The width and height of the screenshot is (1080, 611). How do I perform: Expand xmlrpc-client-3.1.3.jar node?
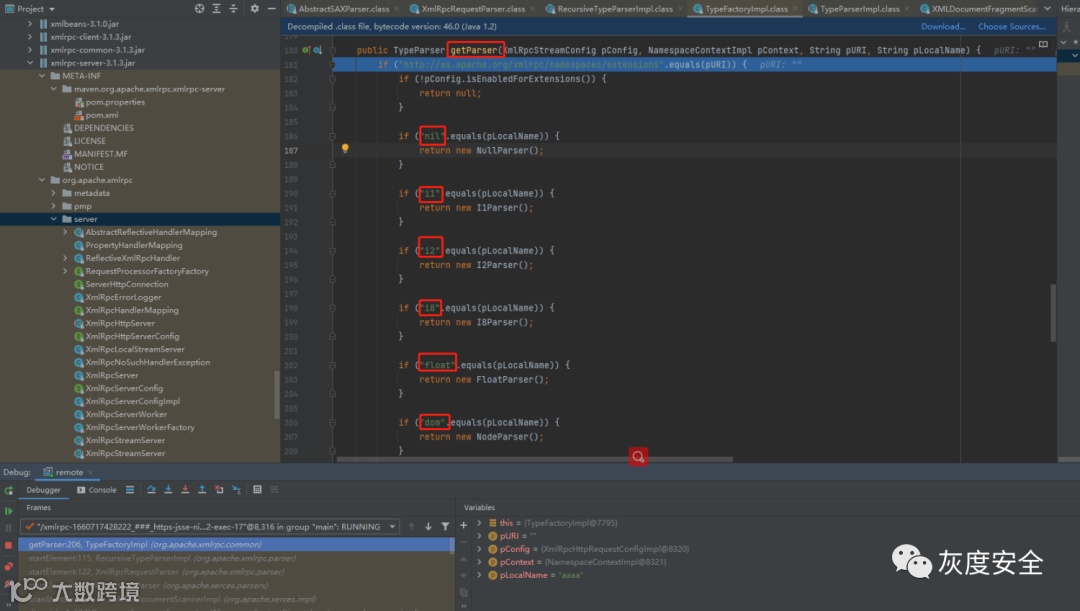click(30, 37)
